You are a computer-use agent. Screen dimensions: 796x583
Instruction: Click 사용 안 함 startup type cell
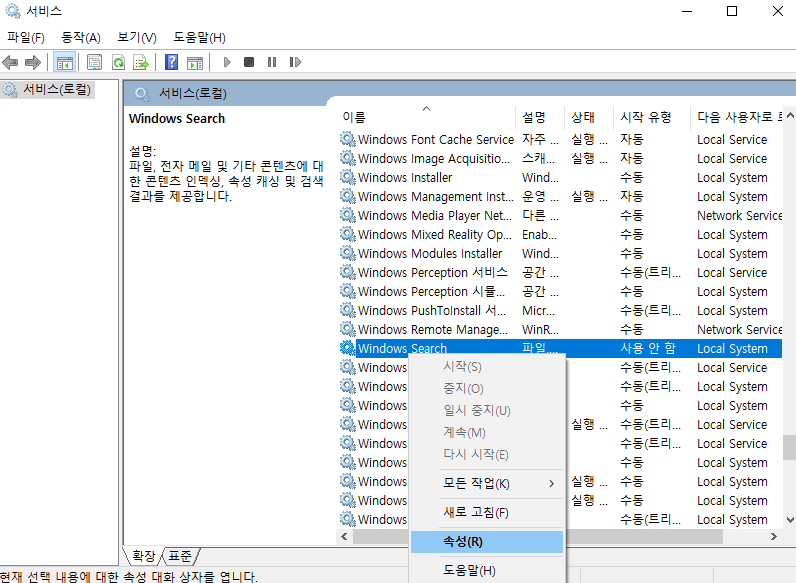pyautogui.click(x=648, y=348)
